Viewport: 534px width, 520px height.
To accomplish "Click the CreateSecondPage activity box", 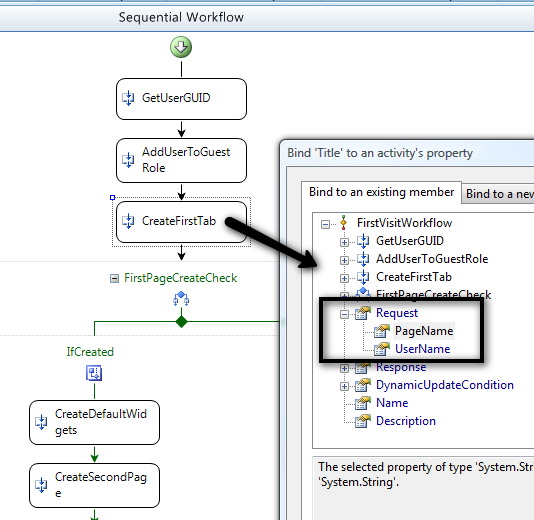I will click(94, 485).
